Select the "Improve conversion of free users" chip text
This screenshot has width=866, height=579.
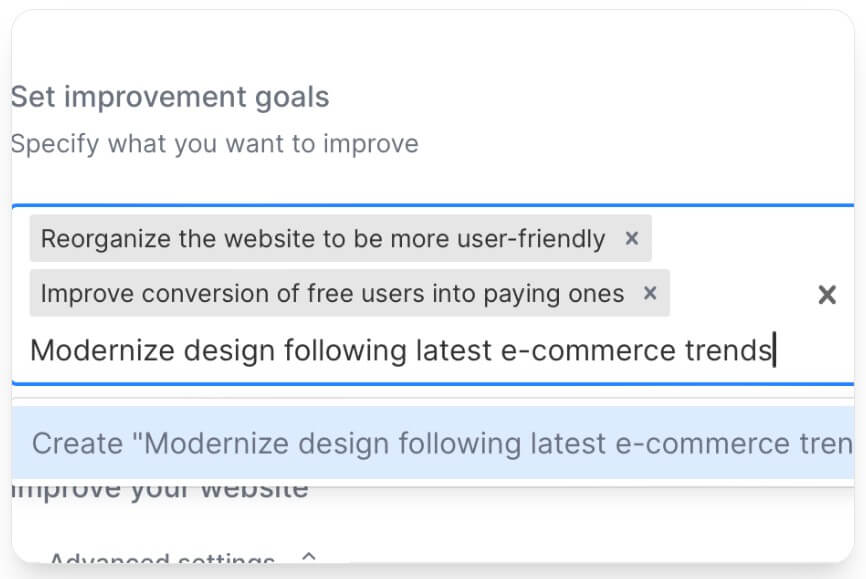click(x=332, y=293)
